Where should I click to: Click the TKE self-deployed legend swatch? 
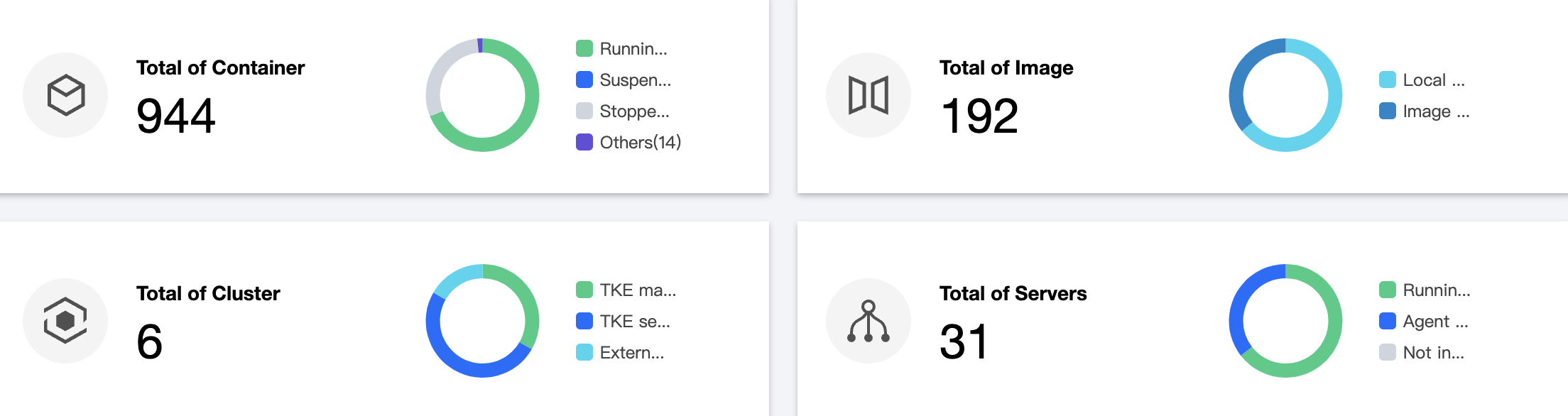click(x=584, y=322)
